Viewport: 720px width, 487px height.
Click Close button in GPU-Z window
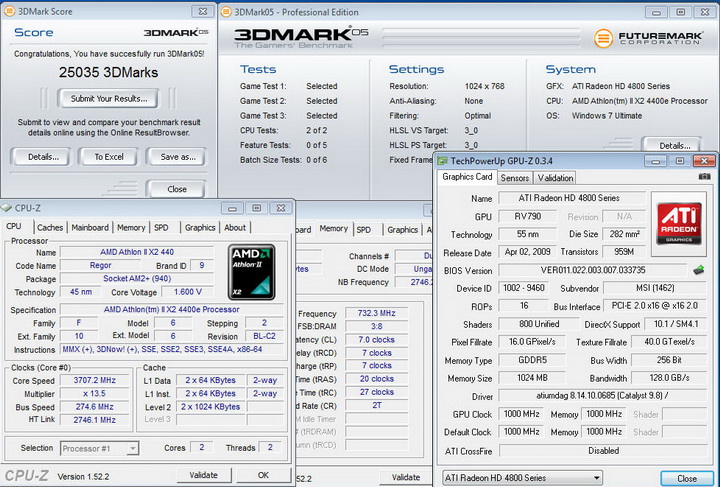click(687, 478)
